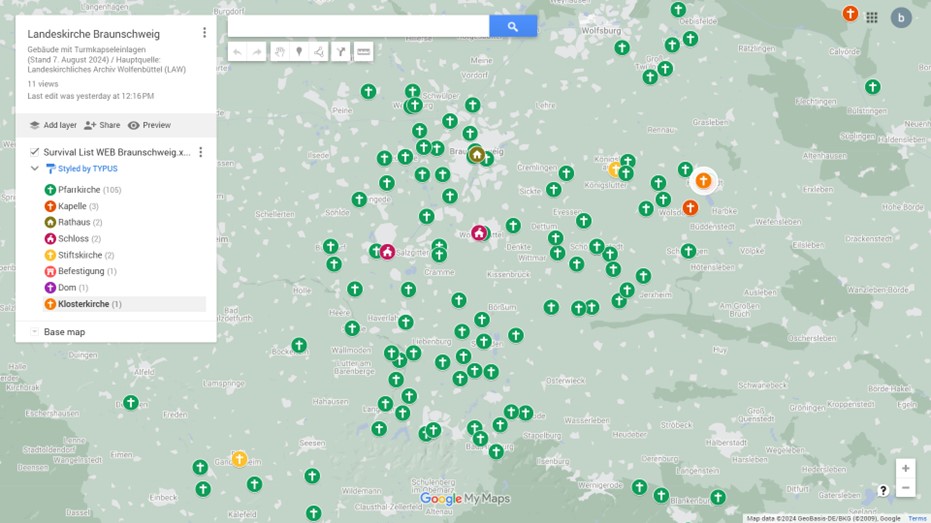The image size is (931, 523).
Task: Open the map Preview
Action: 149,125
